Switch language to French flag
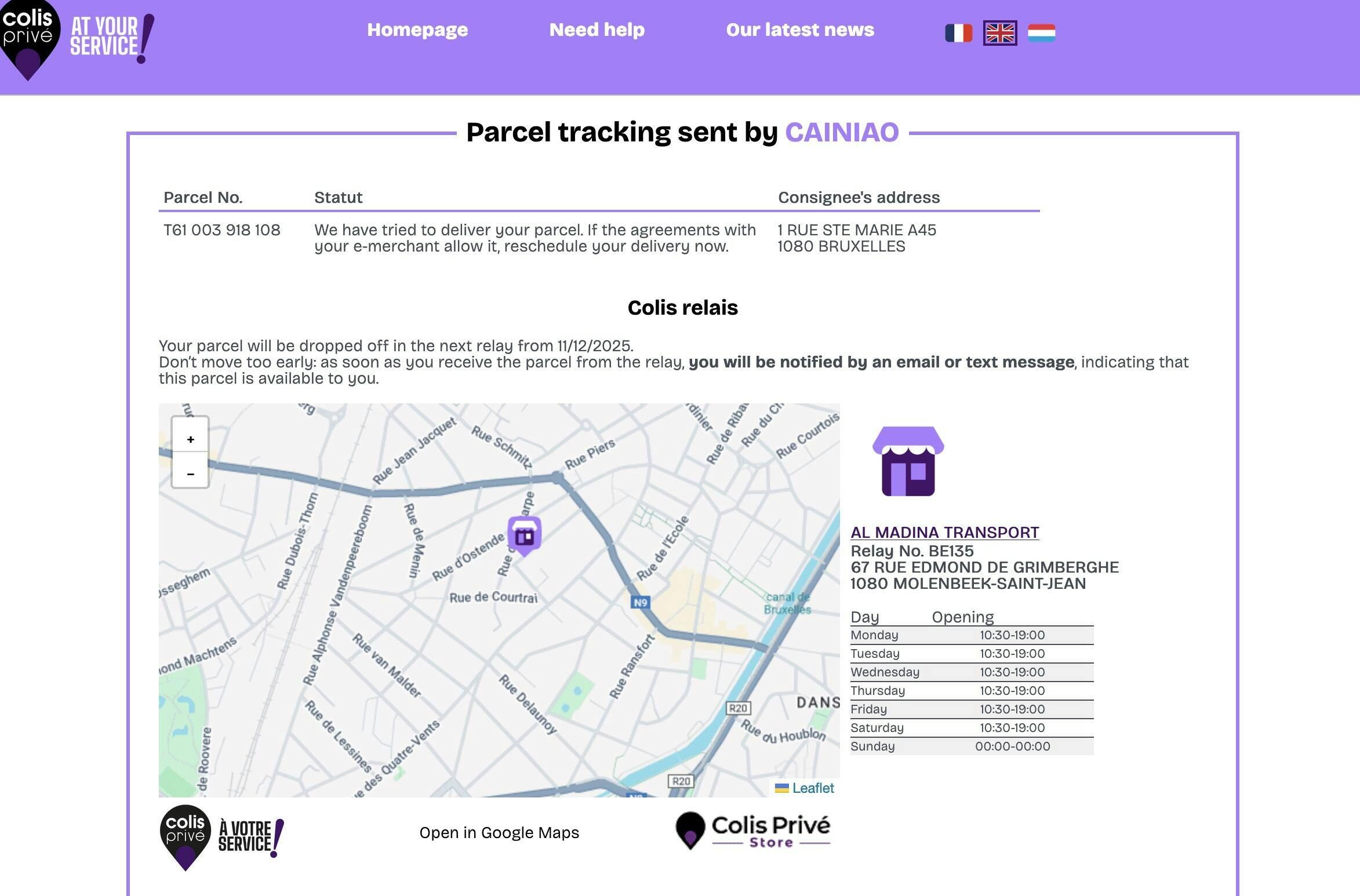This screenshot has height=896, width=1360. click(x=958, y=33)
